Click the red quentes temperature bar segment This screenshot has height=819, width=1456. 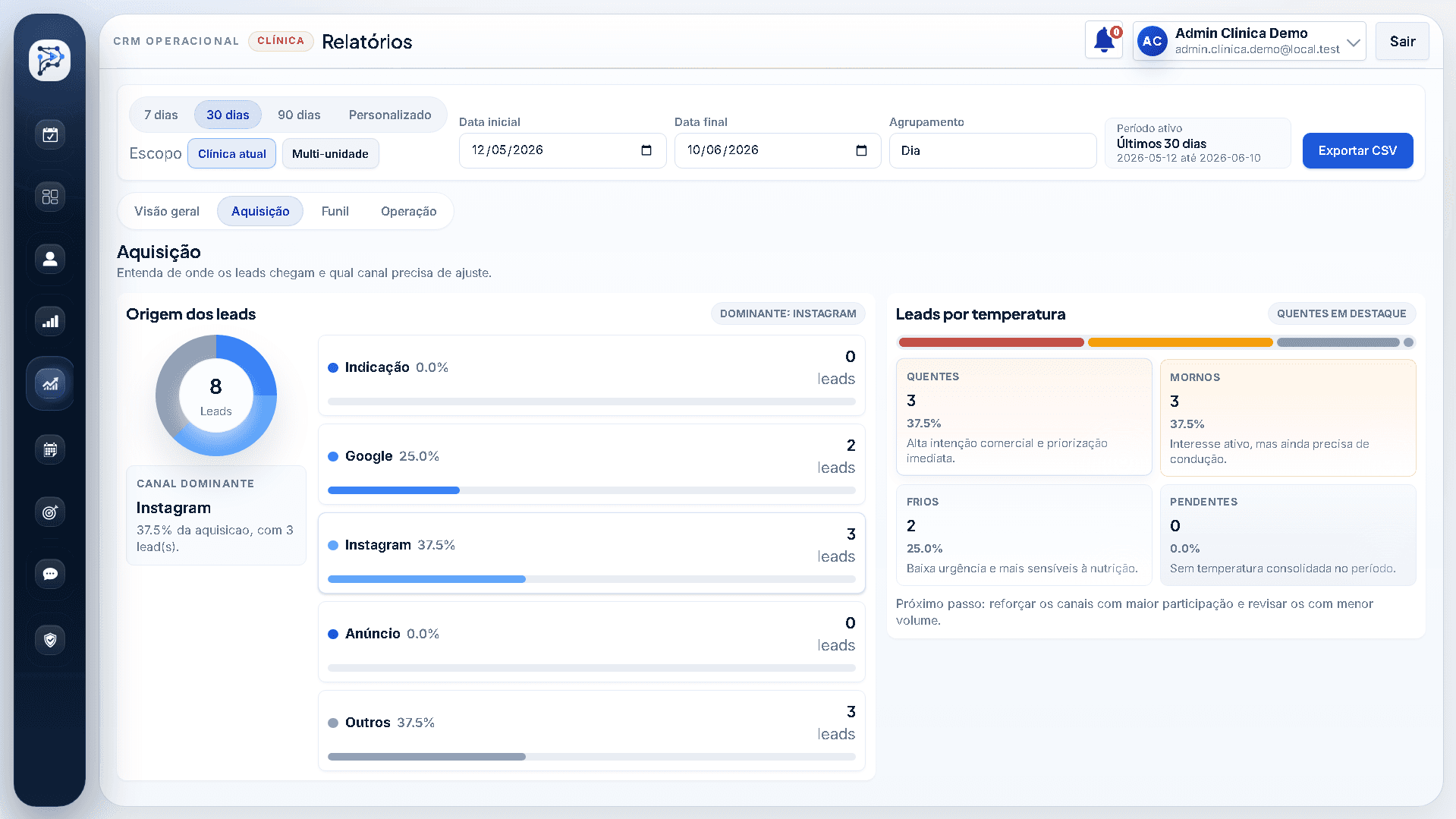point(991,342)
